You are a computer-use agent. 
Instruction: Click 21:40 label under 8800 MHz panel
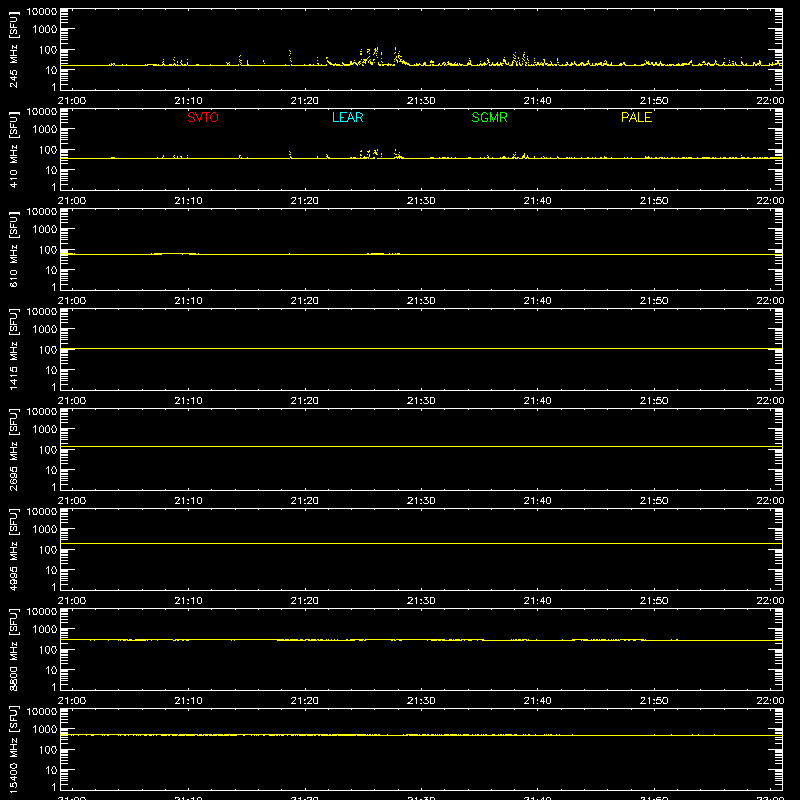537,701
